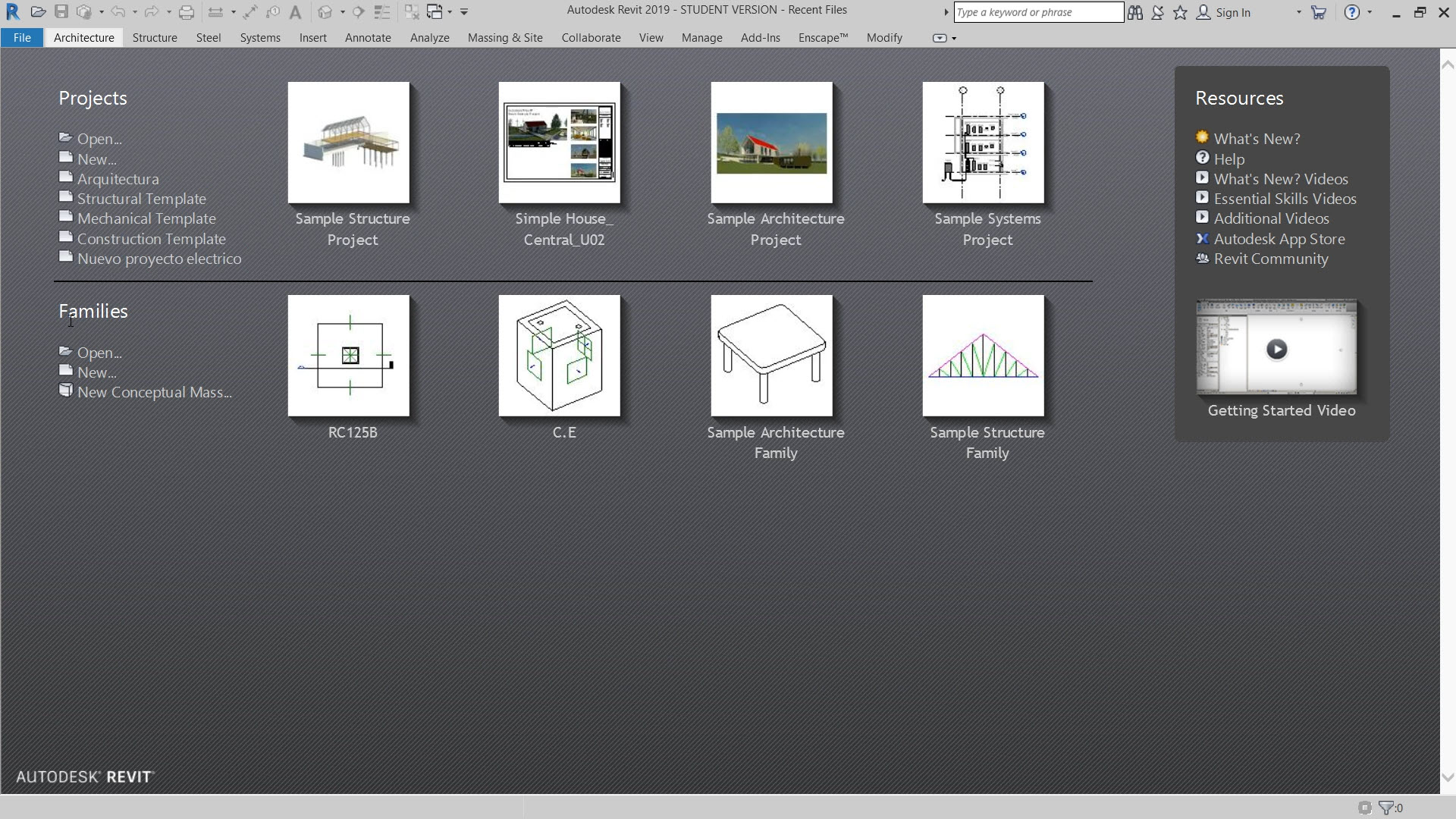The width and height of the screenshot is (1456, 819).
Task: Open the Synchronize dropdown arrow
Action: coord(101,12)
